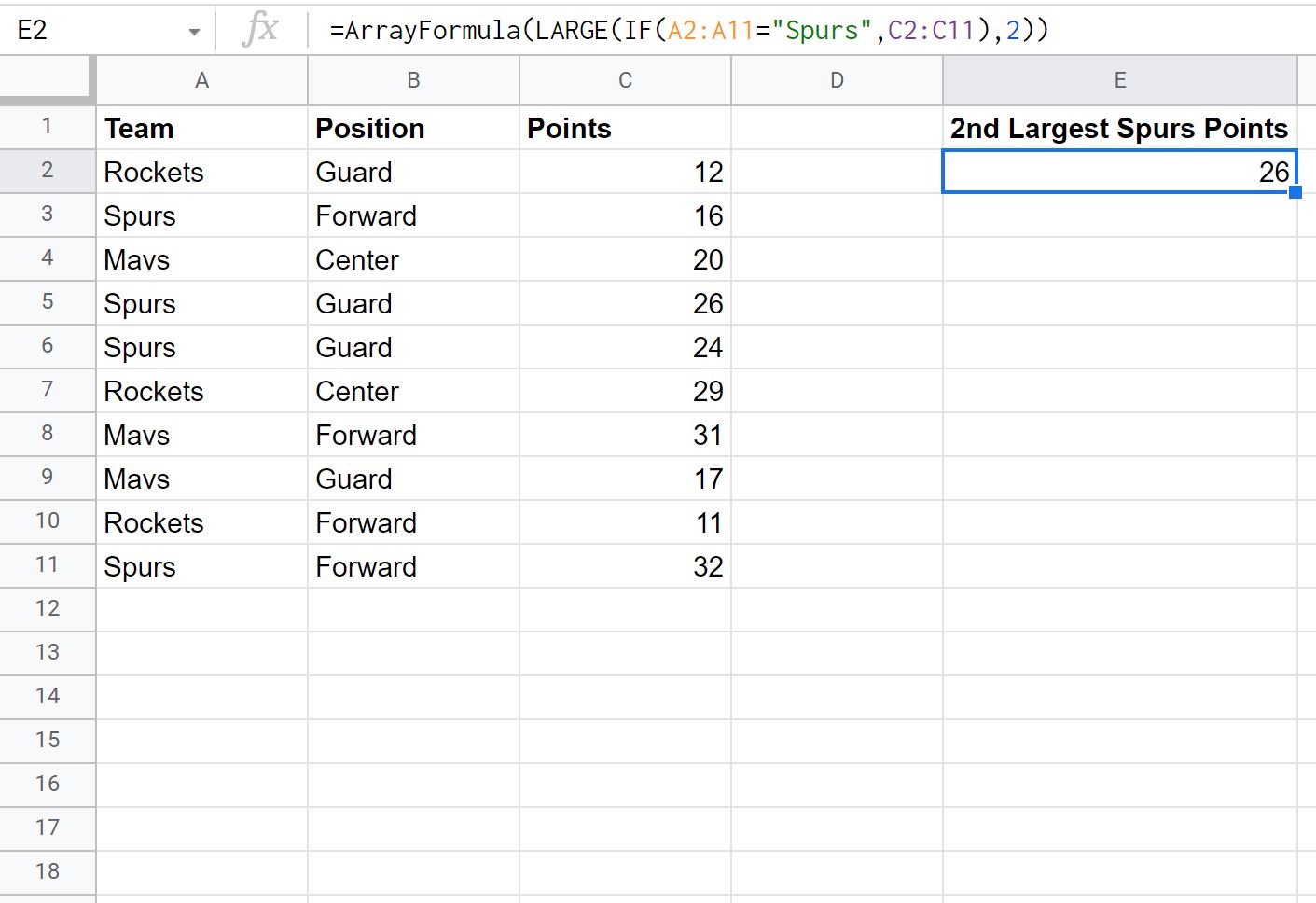Select points value 17
The width and height of the screenshot is (1316, 903).
pos(626,479)
